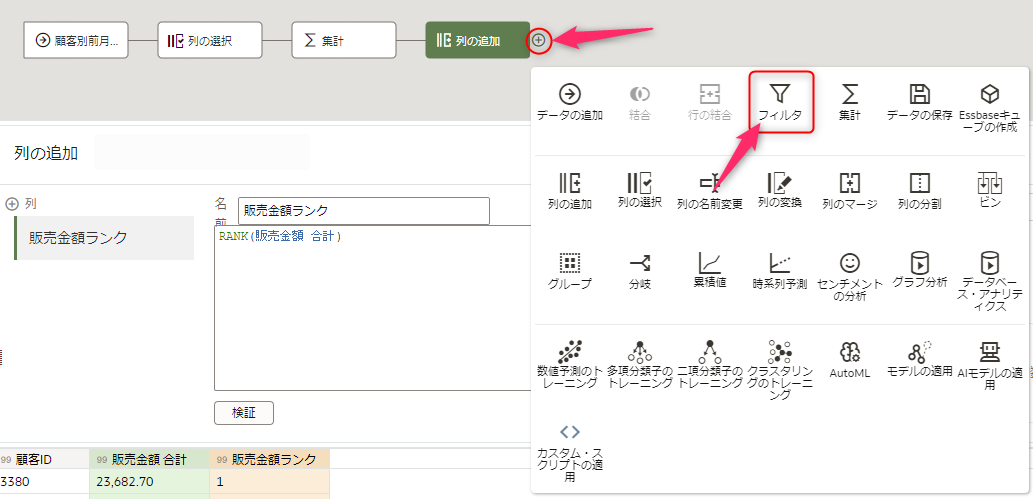This screenshot has width=1033, height=499.
Task: Add a 列の追加 step from the popup
Action: (570, 191)
